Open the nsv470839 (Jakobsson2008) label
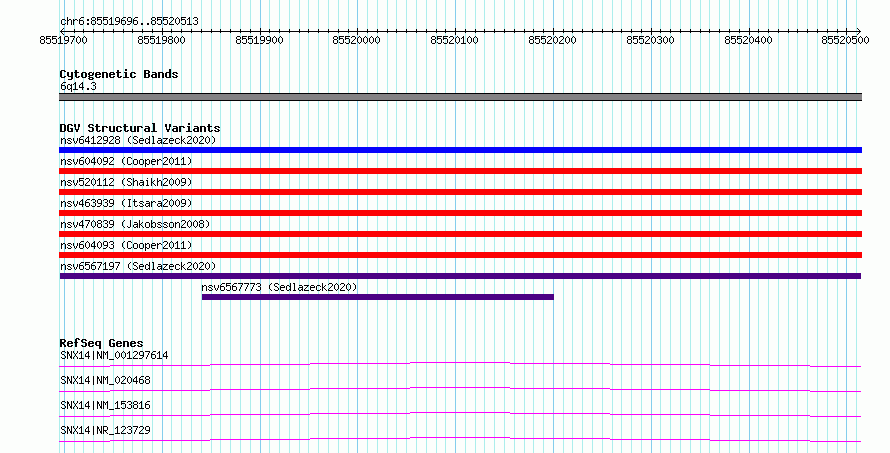The image size is (890, 453). tap(135, 224)
